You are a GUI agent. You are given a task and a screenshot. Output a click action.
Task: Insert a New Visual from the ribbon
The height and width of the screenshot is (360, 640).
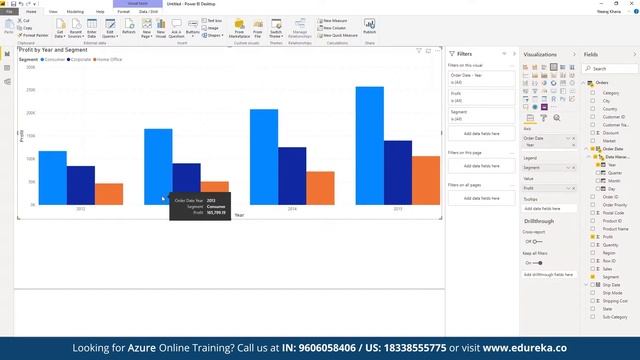(x=161, y=28)
